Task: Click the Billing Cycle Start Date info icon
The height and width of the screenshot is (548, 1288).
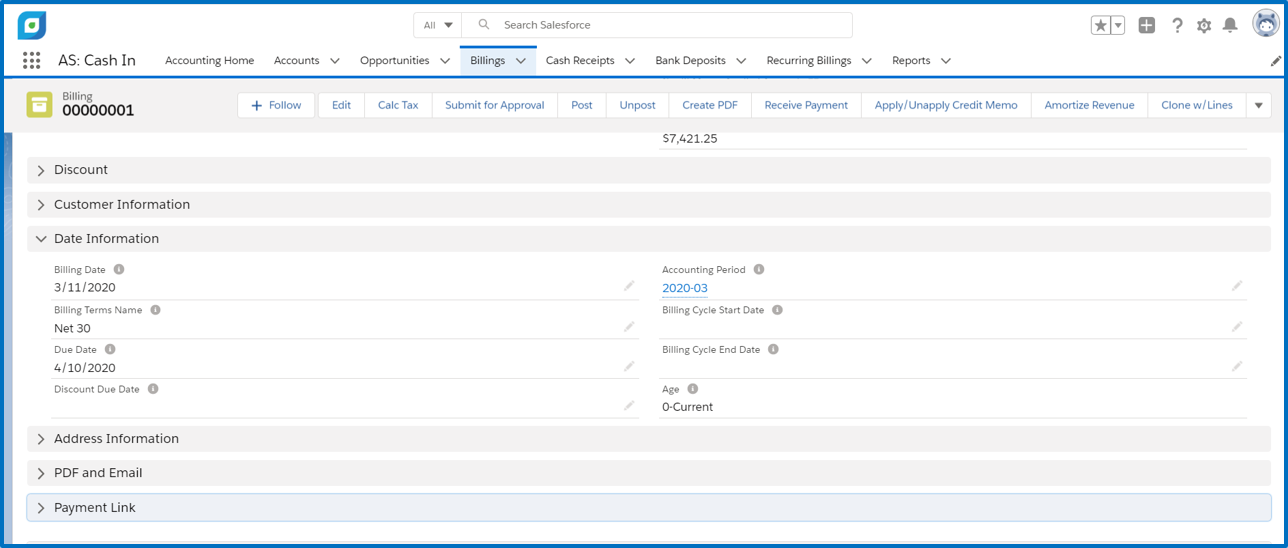Action: (x=777, y=310)
